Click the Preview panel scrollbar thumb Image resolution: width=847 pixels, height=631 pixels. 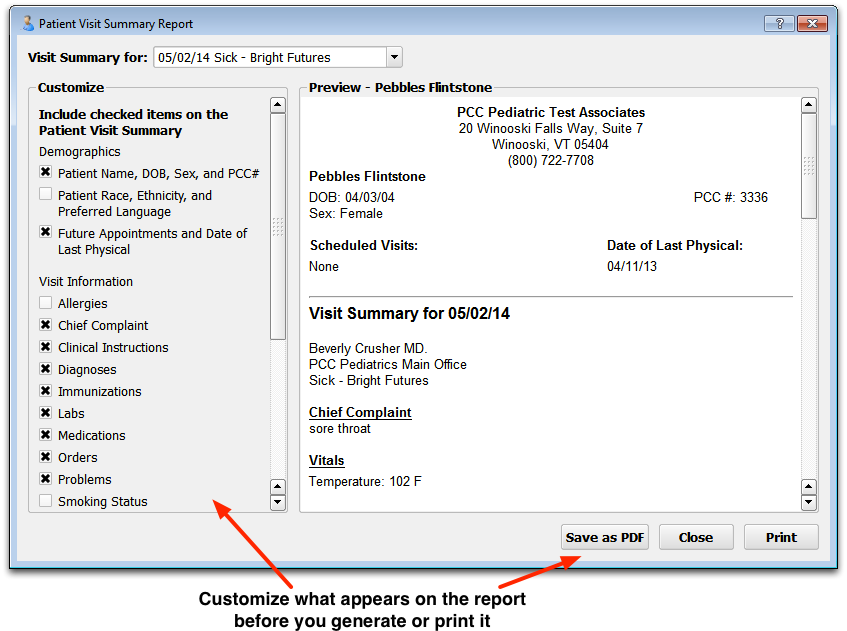coord(809,166)
